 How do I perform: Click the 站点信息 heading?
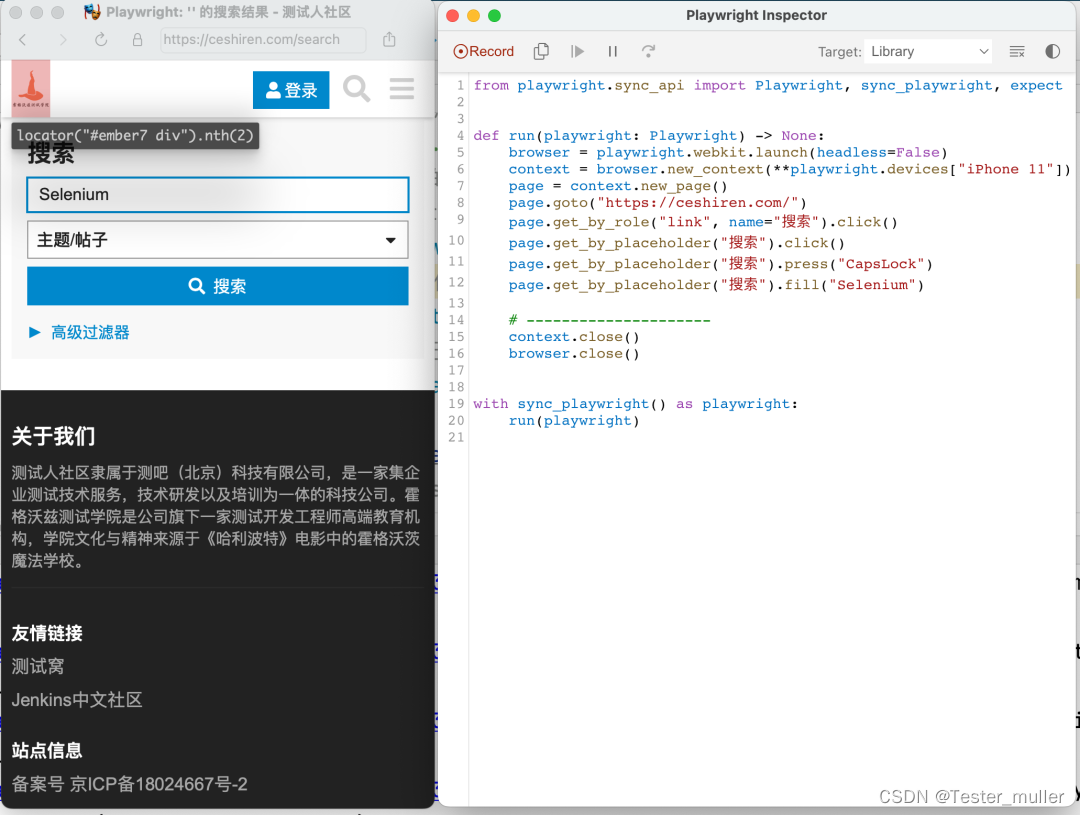[x=47, y=750]
